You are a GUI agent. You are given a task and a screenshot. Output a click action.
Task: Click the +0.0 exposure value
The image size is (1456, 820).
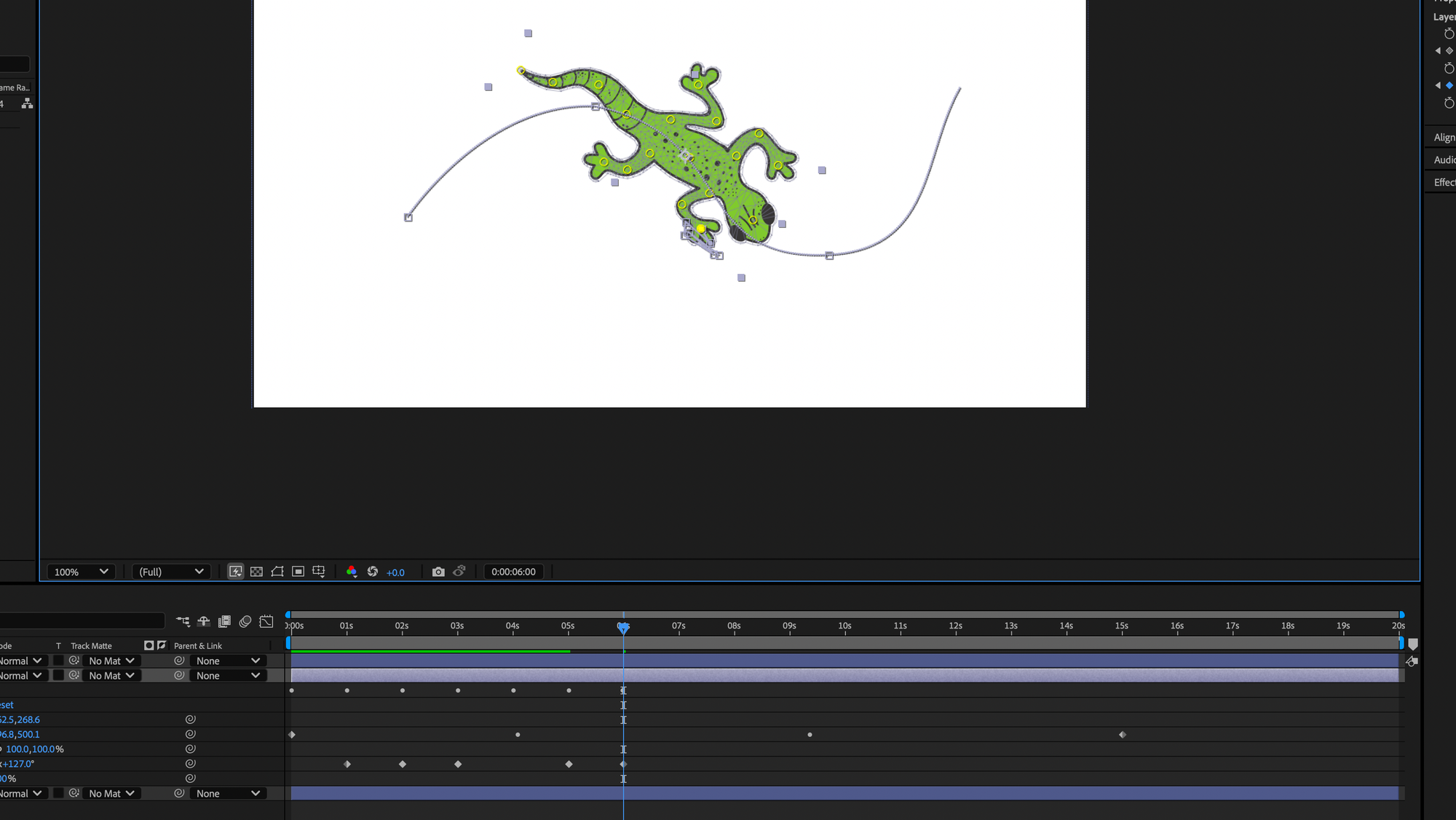(x=395, y=572)
